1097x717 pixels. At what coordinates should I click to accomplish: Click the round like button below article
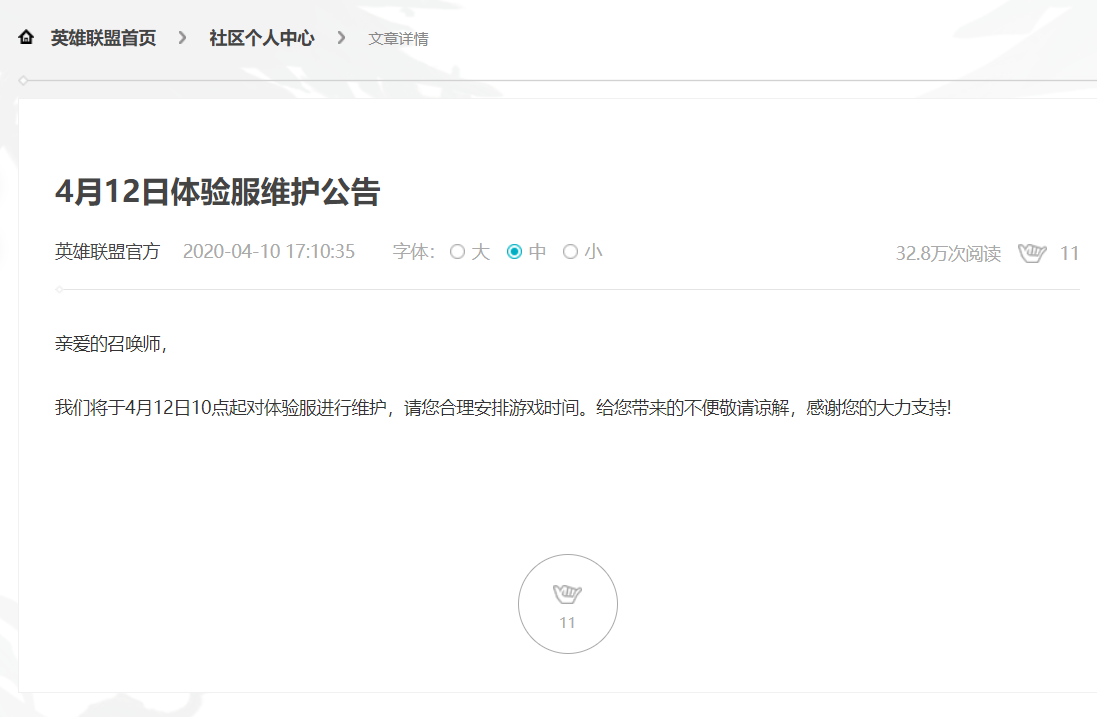[567, 604]
